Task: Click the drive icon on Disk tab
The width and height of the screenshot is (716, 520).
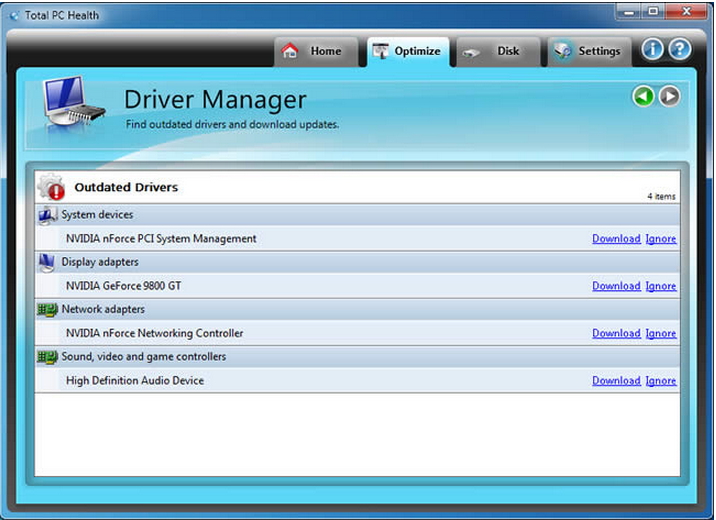Action: click(471, 53)
